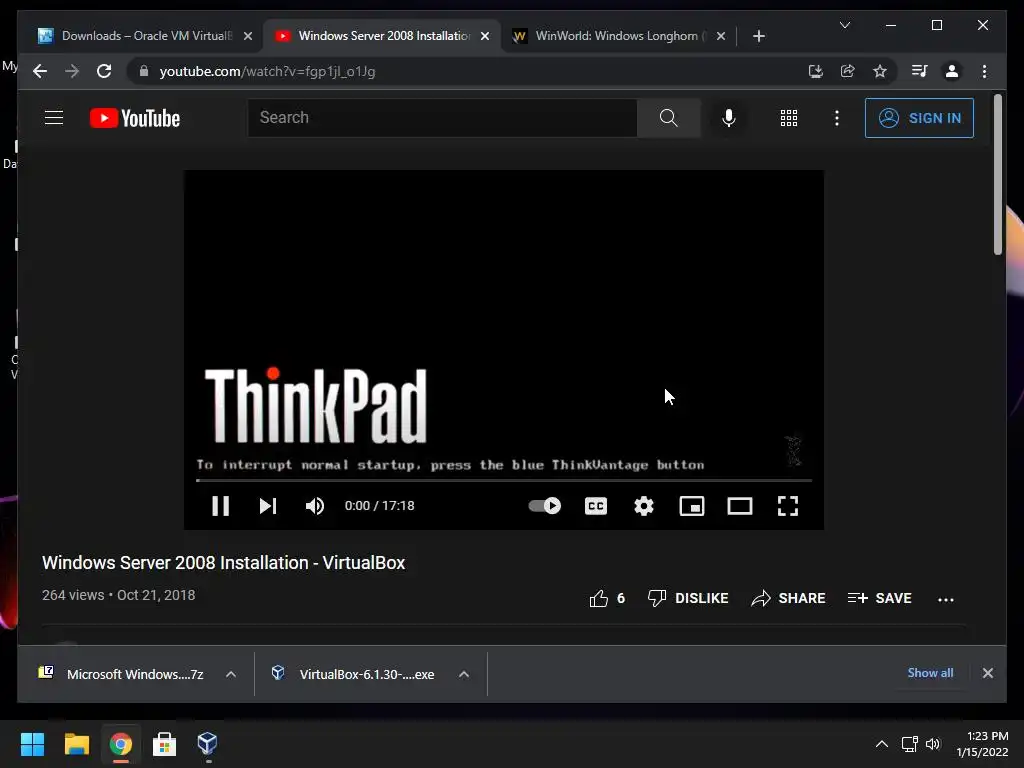Switch to theater mode
The image size is (1024, 768).
click(x=740, y=505)
